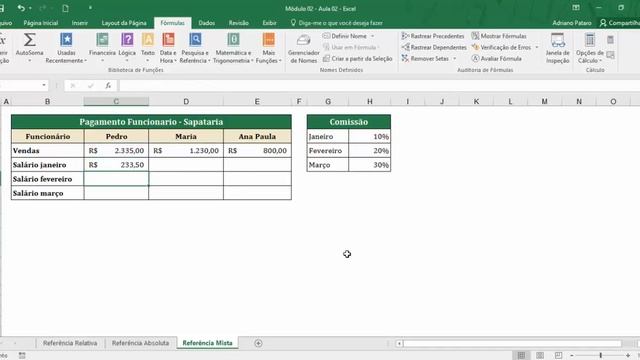Select column H header
This screenshot has height=360, width=640.
click(x=370, y=101)
